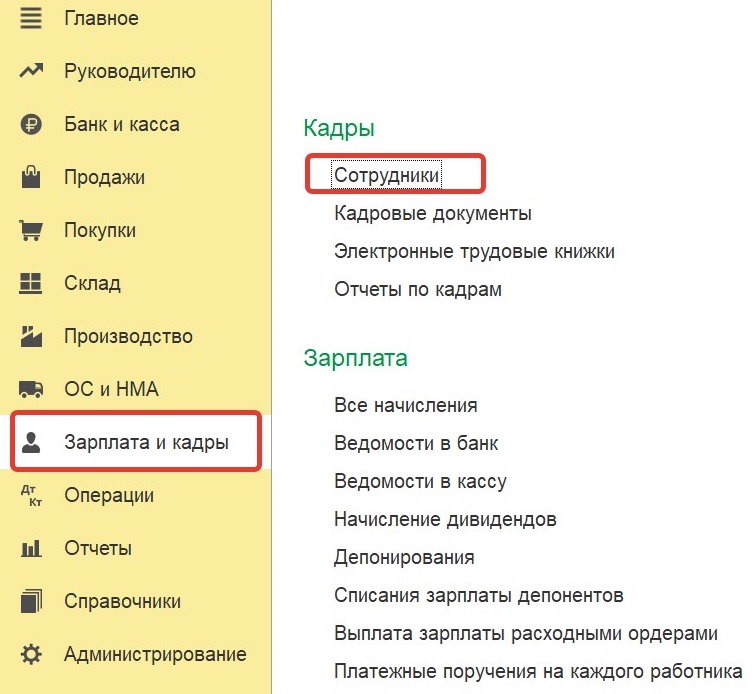Click the Дт/Кт icon for Операции

tap(31, 496)
